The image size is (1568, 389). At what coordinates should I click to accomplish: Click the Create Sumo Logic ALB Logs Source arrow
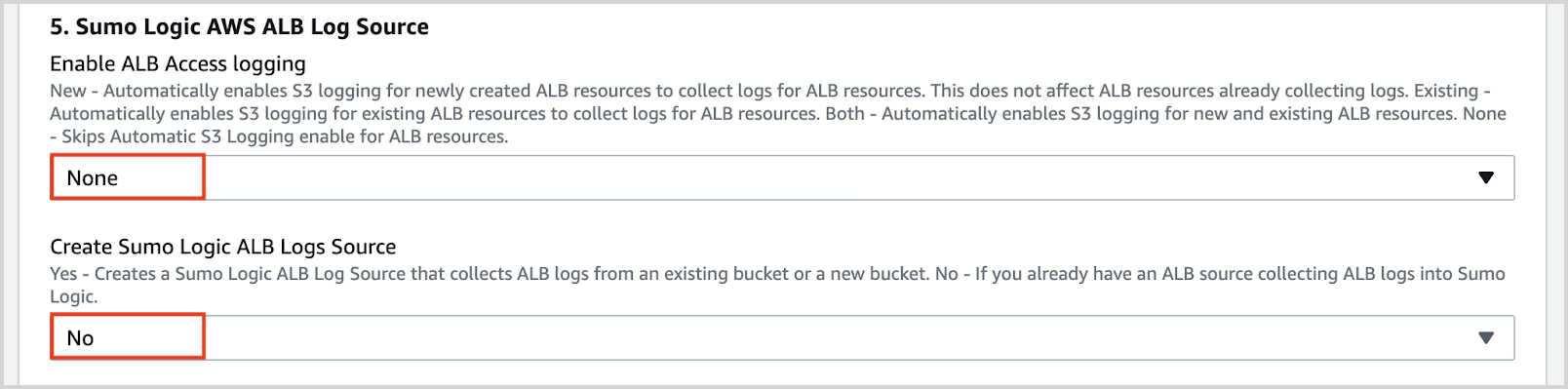[1486, 337]
